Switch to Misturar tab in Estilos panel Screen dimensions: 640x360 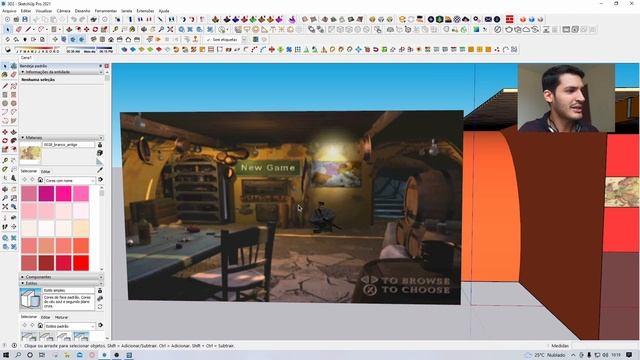(x=61, y=317)
